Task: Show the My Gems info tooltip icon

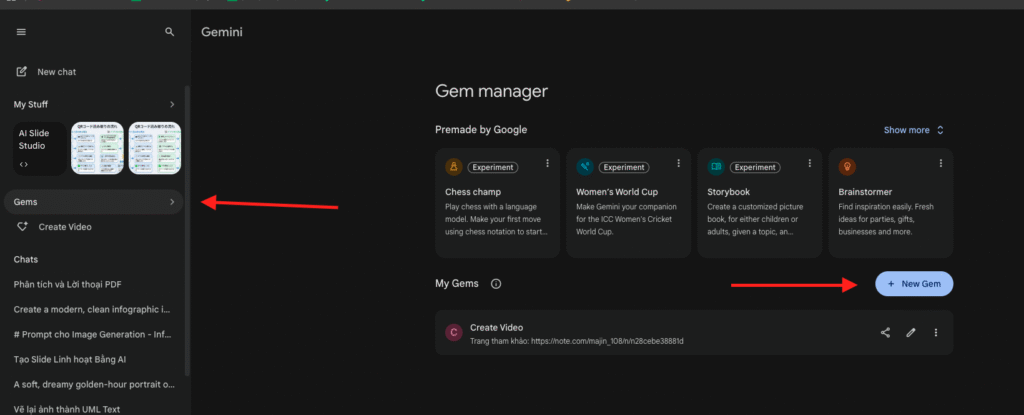Action: tap(496, 284)
